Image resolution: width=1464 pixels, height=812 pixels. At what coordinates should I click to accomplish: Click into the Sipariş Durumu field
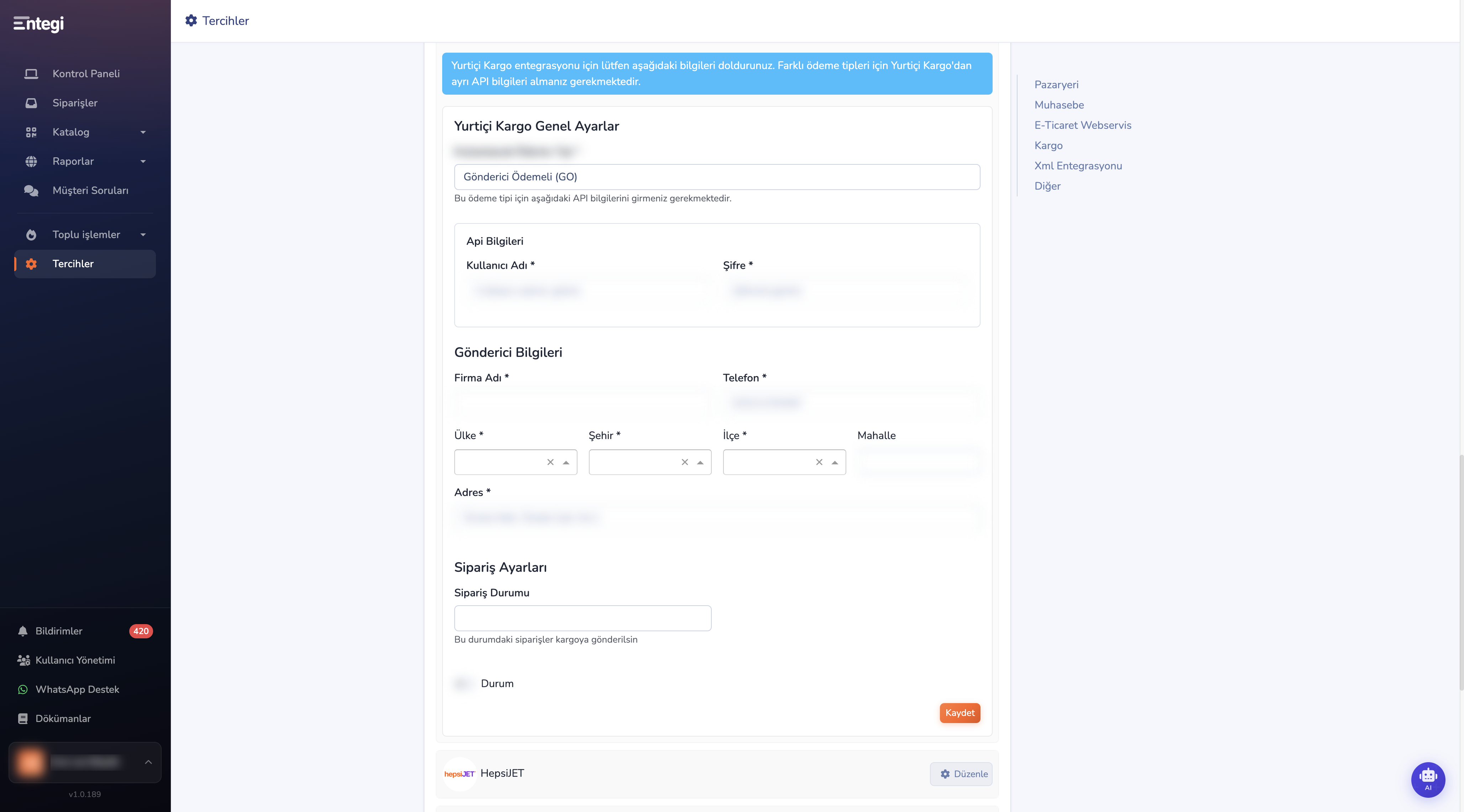tap(582, 618)
